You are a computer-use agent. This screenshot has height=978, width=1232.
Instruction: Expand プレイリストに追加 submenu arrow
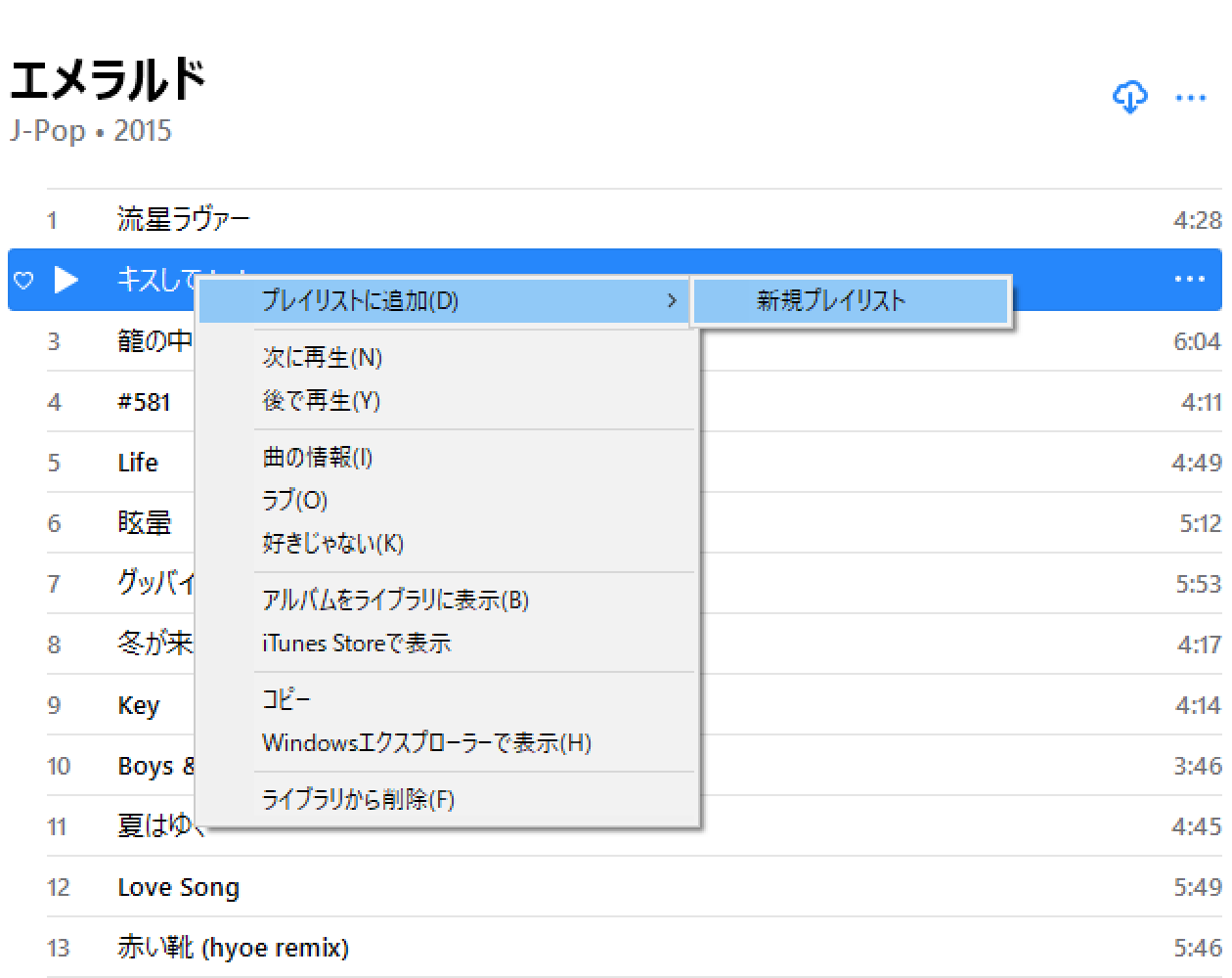(671, 300)
